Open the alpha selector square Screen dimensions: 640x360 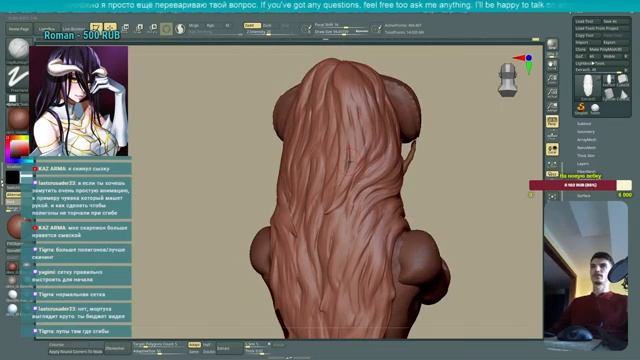tap(13, 98)
